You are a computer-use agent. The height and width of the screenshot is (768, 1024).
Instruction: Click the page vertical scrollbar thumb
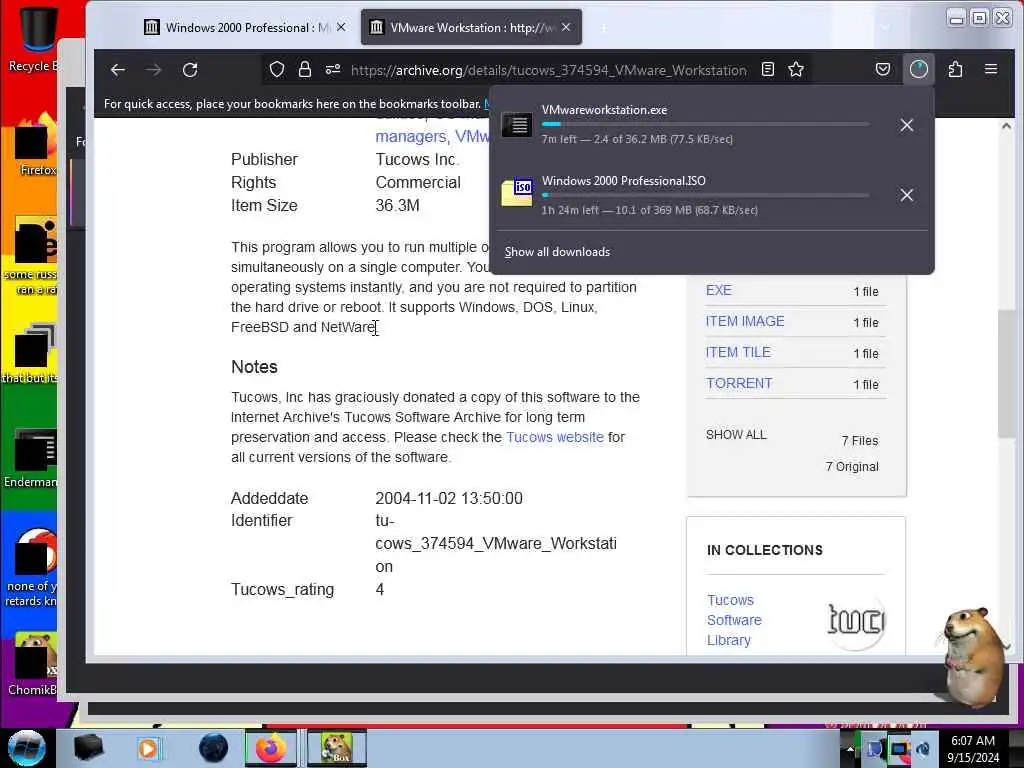1006,374
